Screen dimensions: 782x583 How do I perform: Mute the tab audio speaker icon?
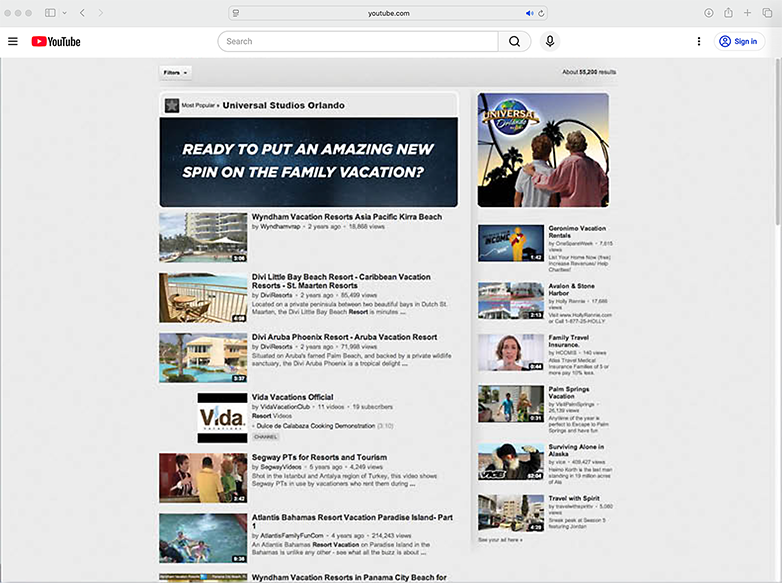click(x=529, y=13)
